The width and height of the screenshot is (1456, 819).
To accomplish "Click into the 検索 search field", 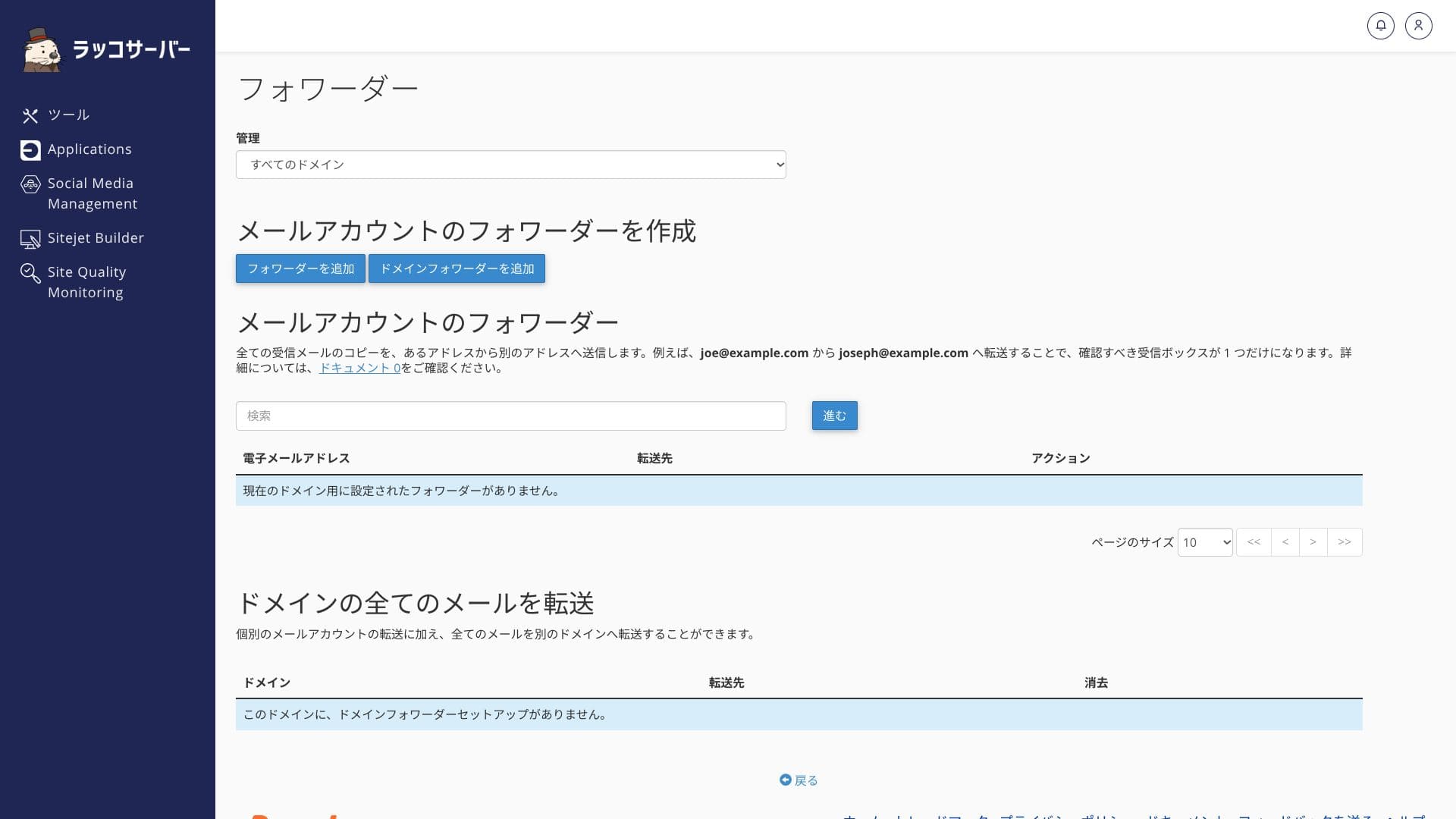I will [x=510, y=416].
